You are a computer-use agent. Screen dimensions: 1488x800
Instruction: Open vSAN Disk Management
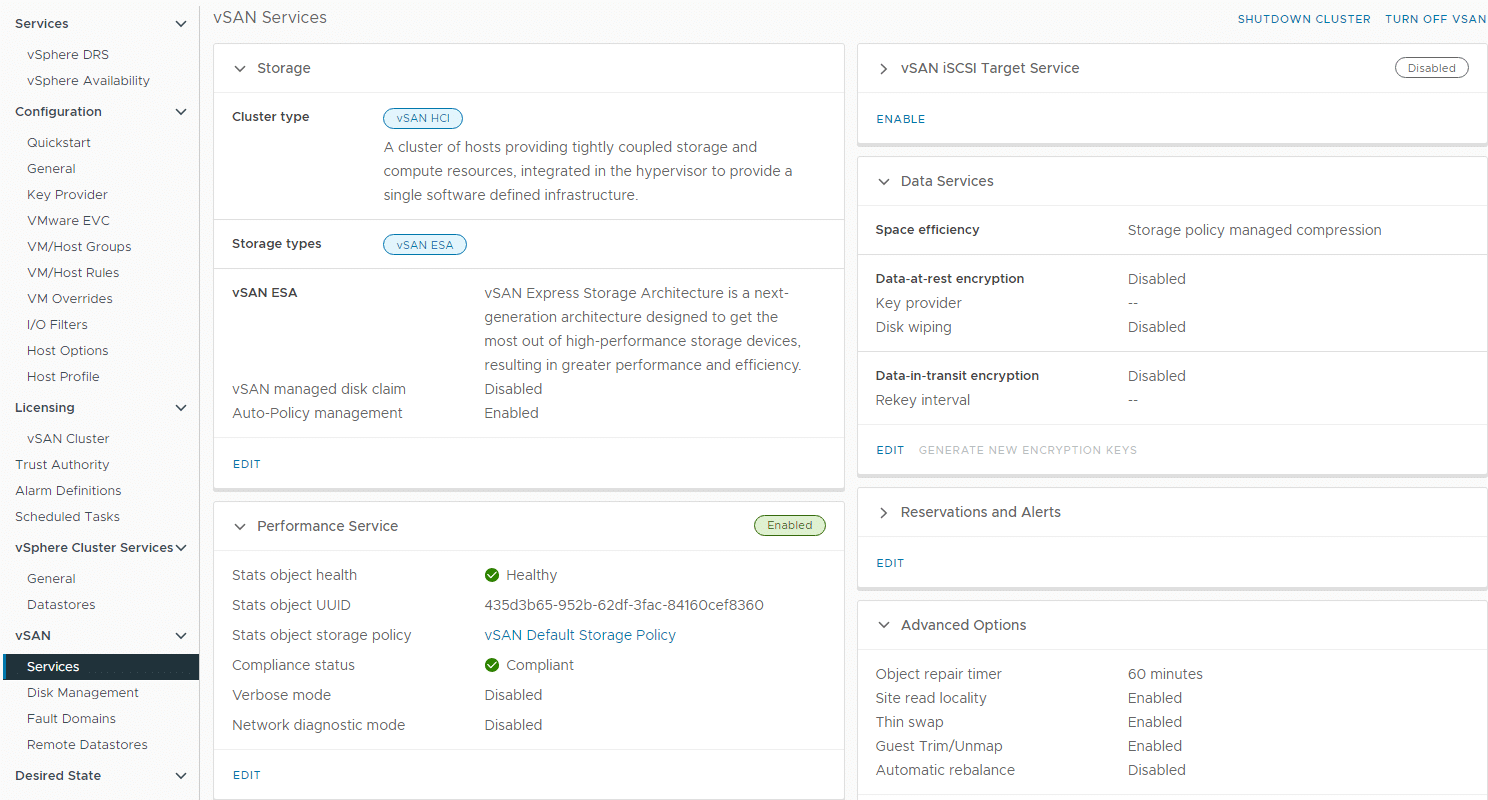83,693
